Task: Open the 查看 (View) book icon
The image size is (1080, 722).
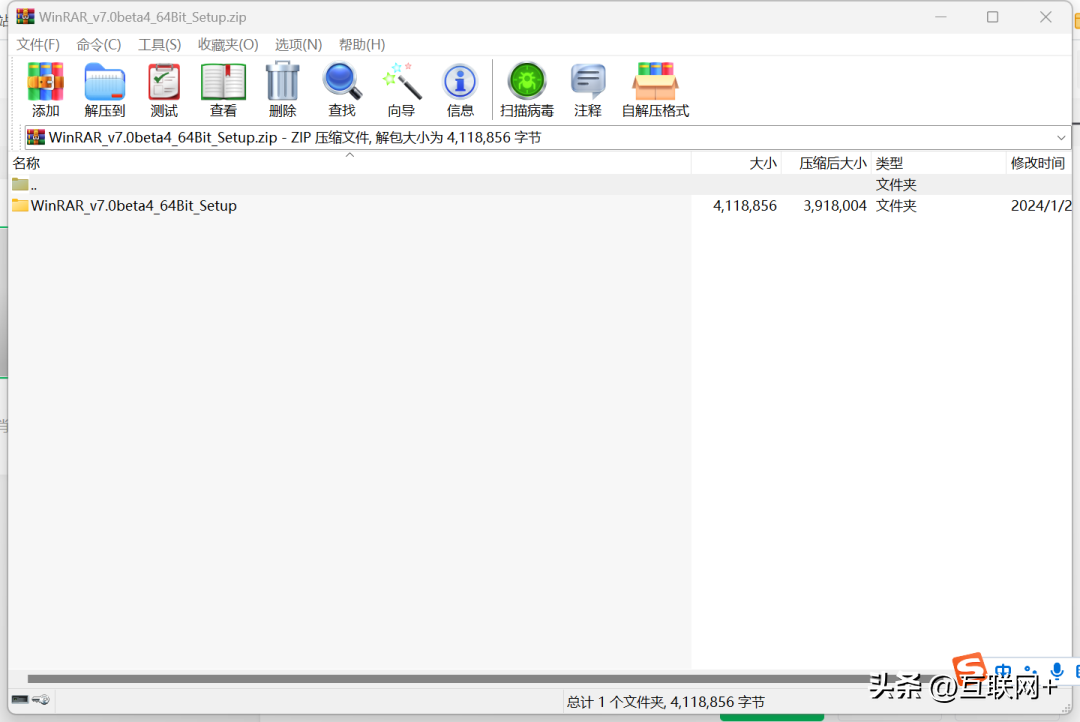Action: click(223, 90)
